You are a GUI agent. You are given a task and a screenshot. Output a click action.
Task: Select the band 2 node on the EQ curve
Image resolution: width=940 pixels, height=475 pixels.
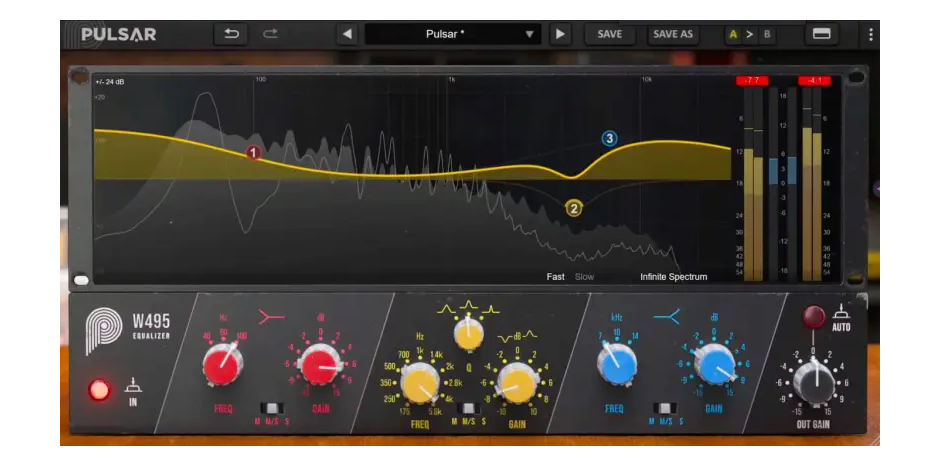[574, 208]
